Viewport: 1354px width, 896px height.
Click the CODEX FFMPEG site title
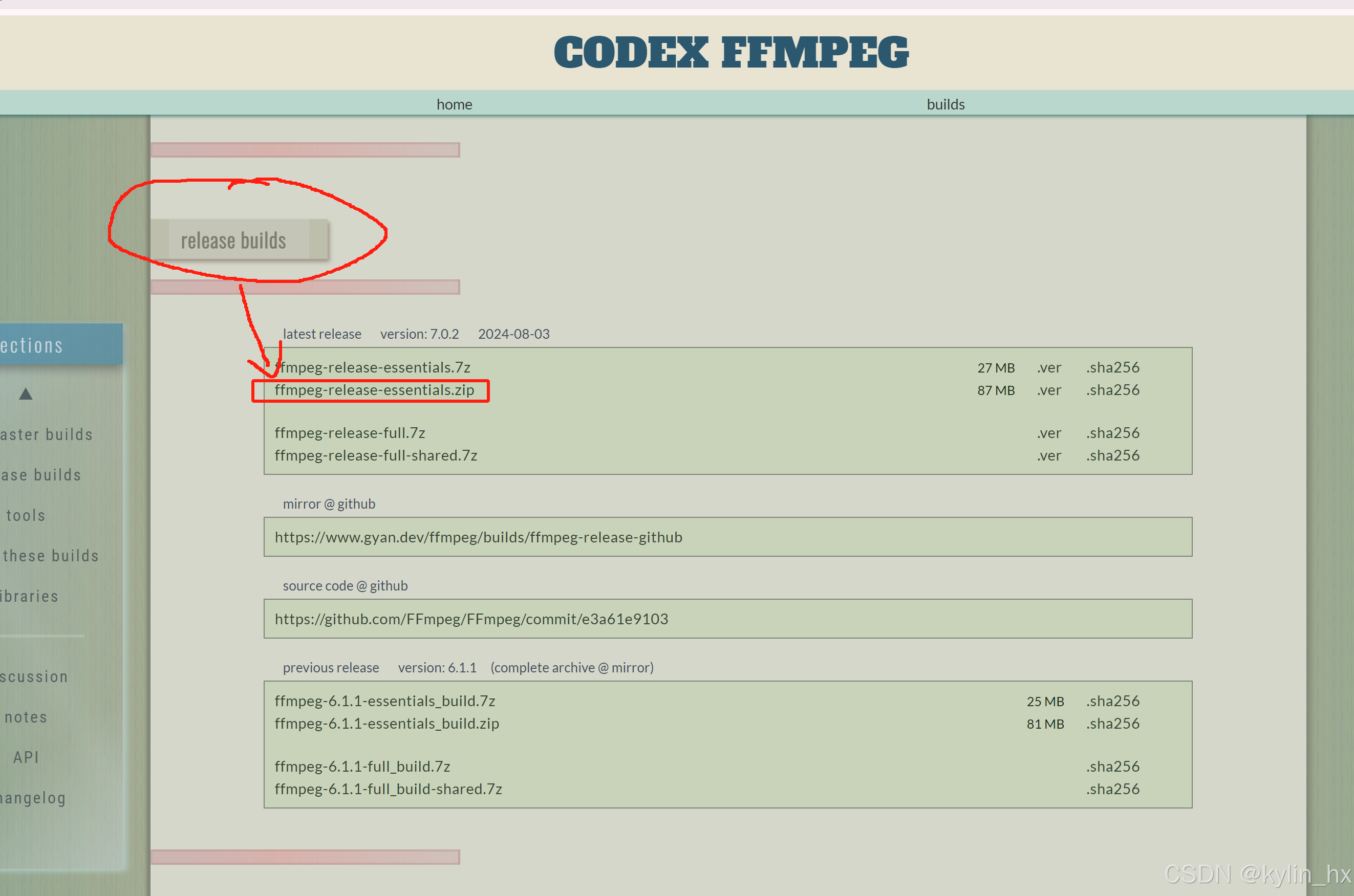coord(731,53)
